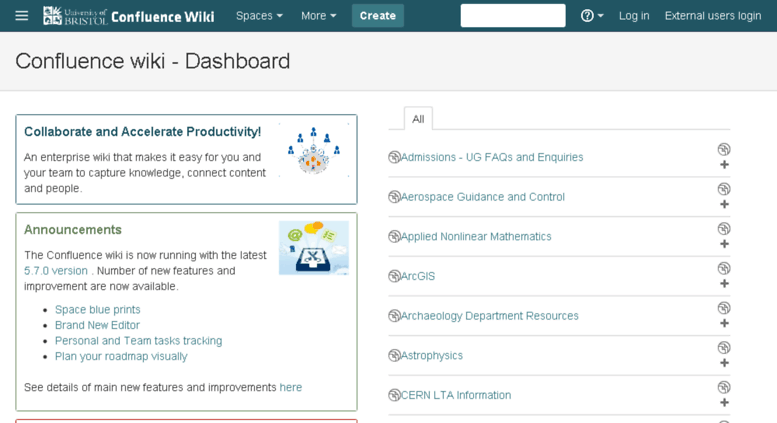Click the top-right icon in Applied Nonlinear Mathematics row
The height and width of the screenshot is (423, 777).
724,228
